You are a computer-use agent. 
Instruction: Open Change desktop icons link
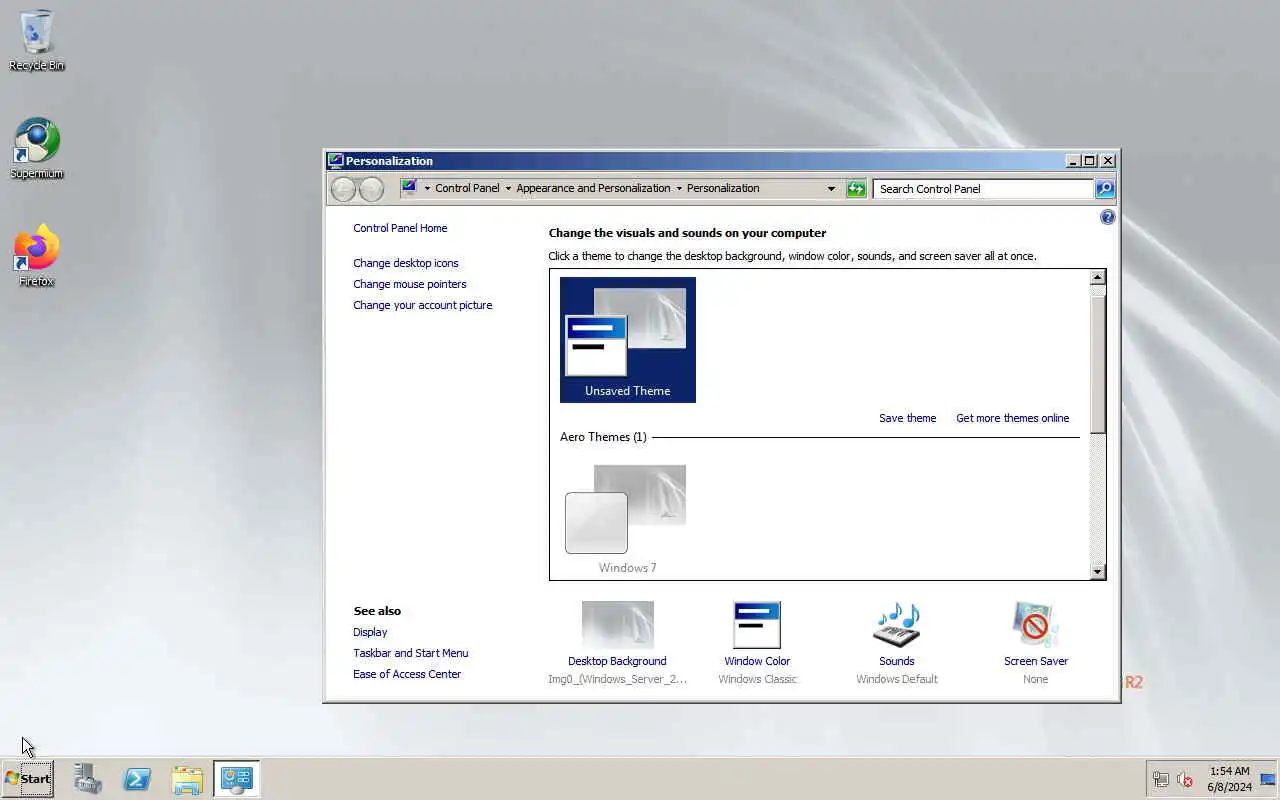(406, 263)
